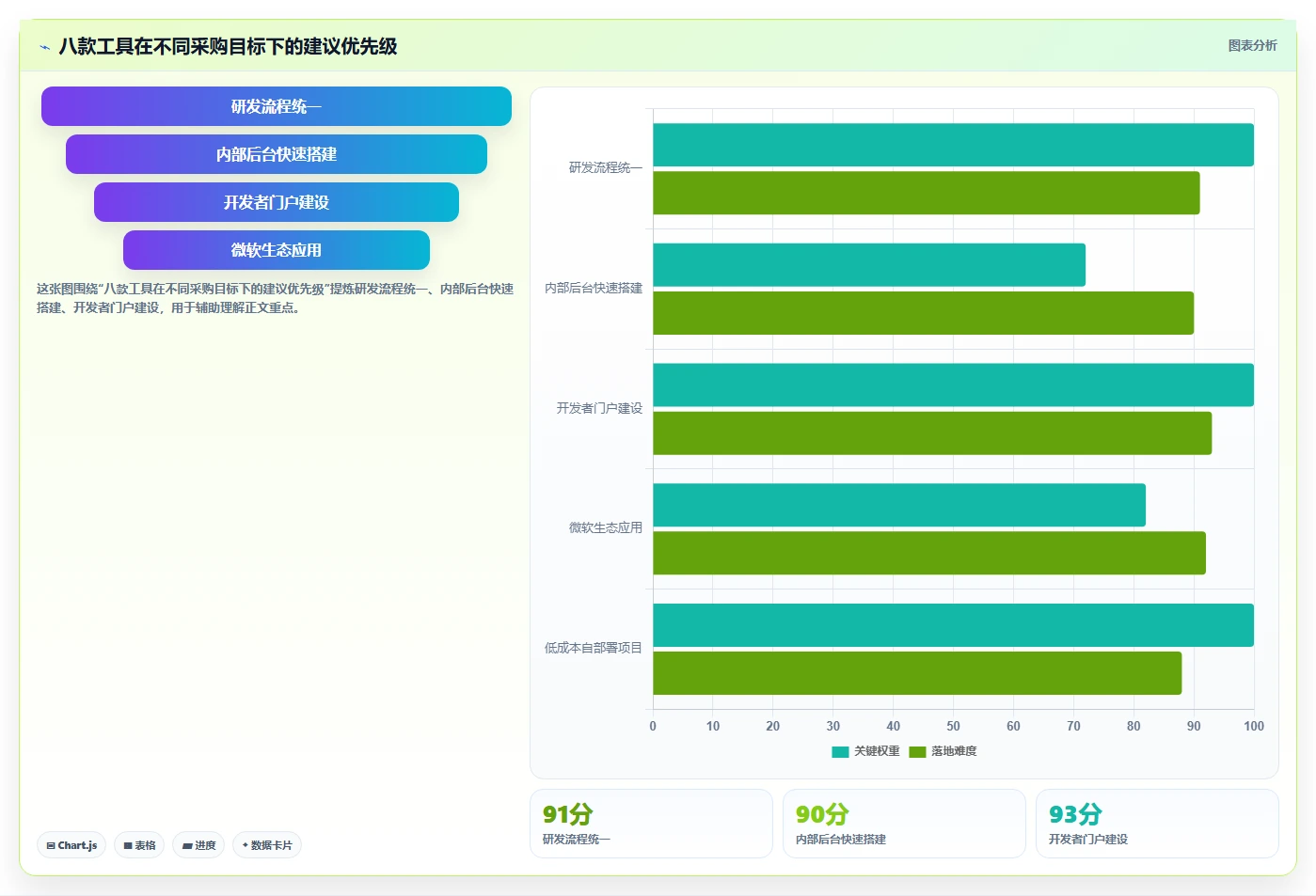1316x896 pixels.
Task: Click the x-axis tick label 100
Action: [x=1254, y=726]
